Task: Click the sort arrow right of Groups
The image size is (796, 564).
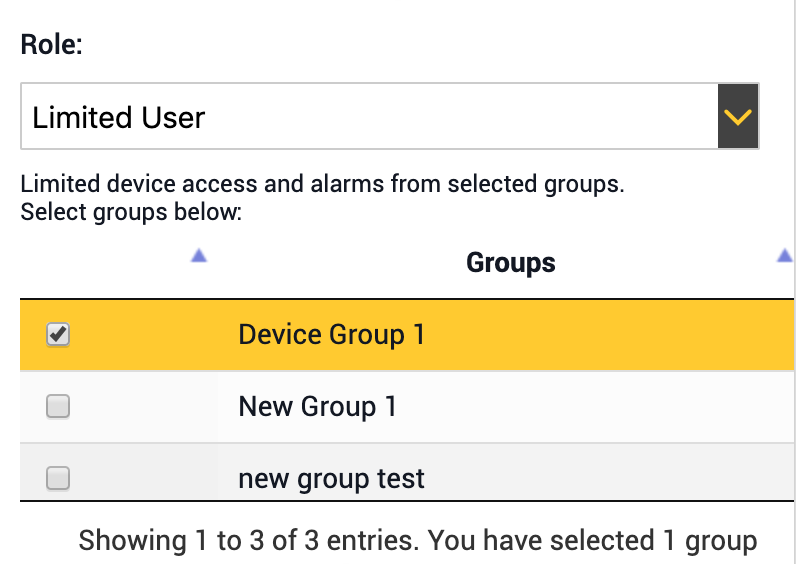Action: click(x=785, y=255)
